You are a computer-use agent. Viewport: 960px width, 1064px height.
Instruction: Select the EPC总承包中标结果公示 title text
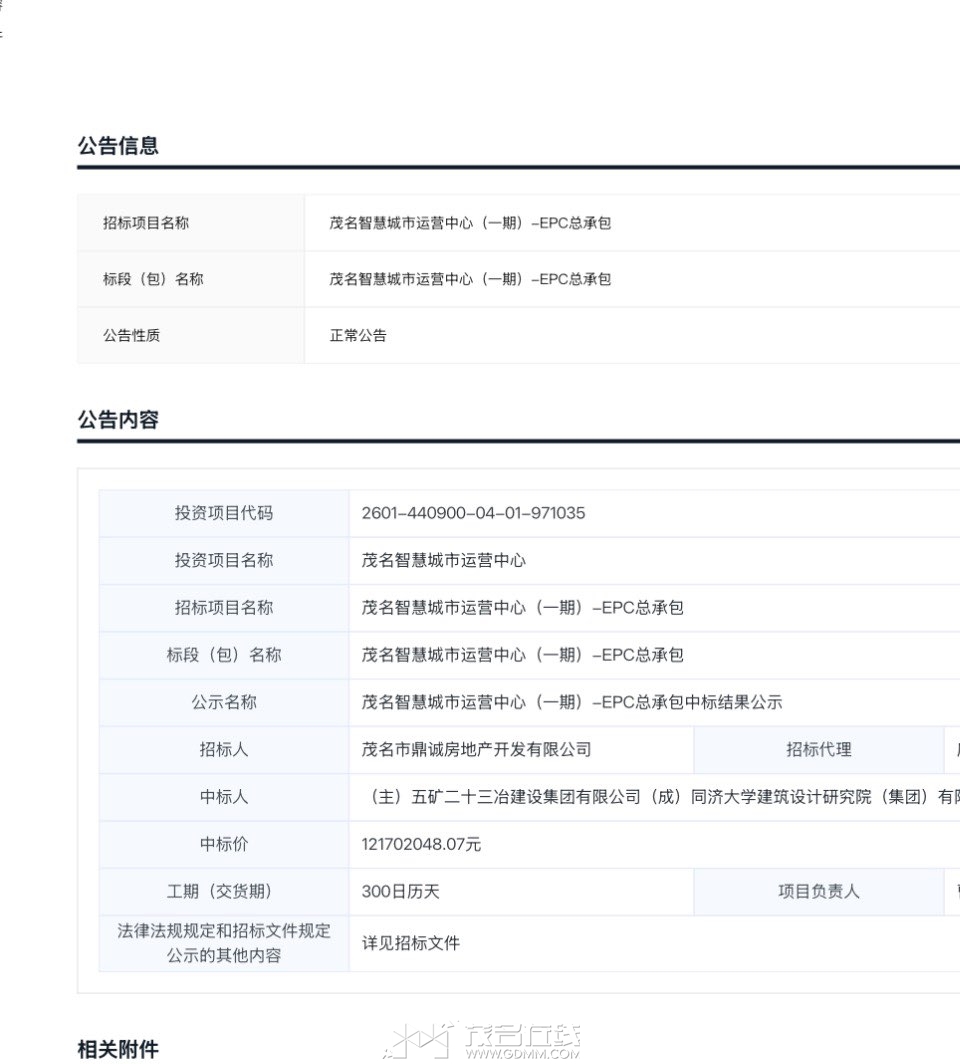[572, 703]
